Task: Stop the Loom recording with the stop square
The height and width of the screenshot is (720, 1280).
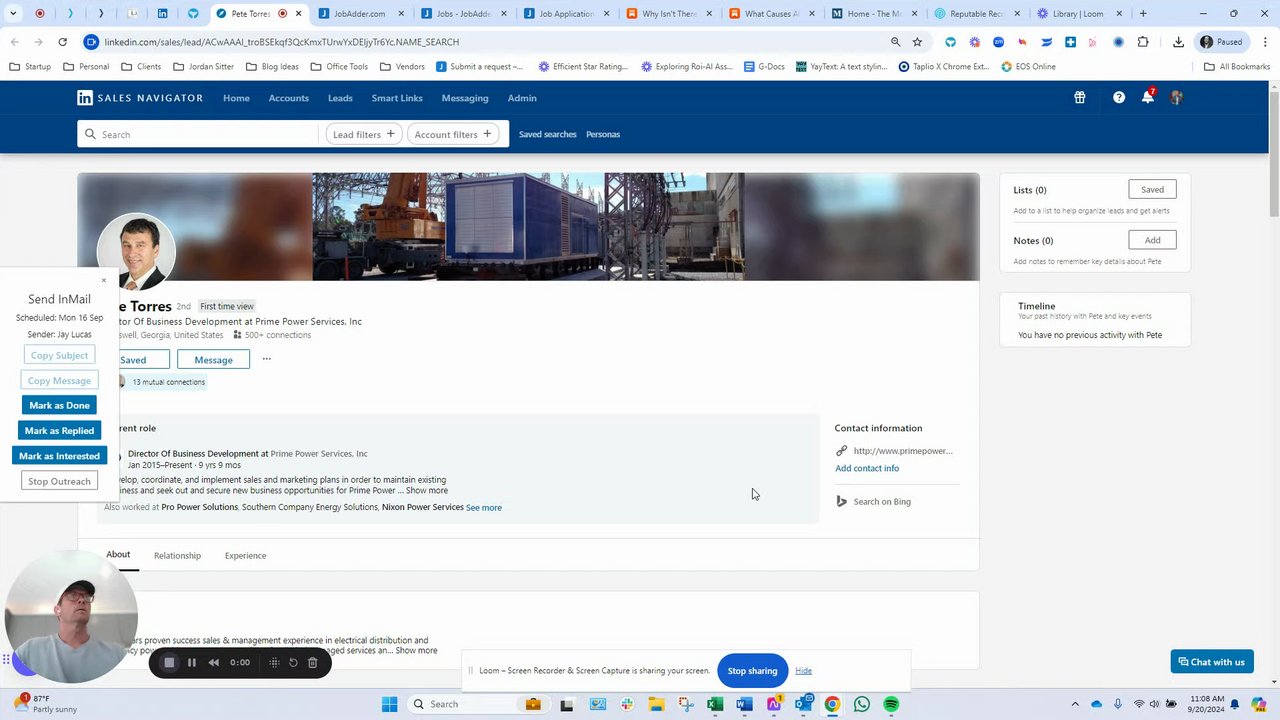Action: [169, 662]
